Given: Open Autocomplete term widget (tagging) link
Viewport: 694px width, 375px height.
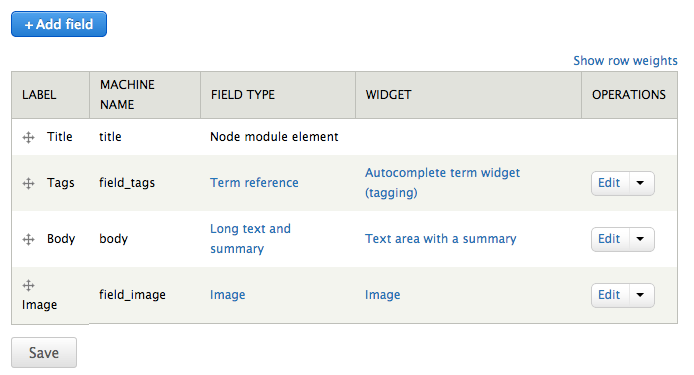Looking at the screenshot, I should pyautogui.click(x=442, y=182).
